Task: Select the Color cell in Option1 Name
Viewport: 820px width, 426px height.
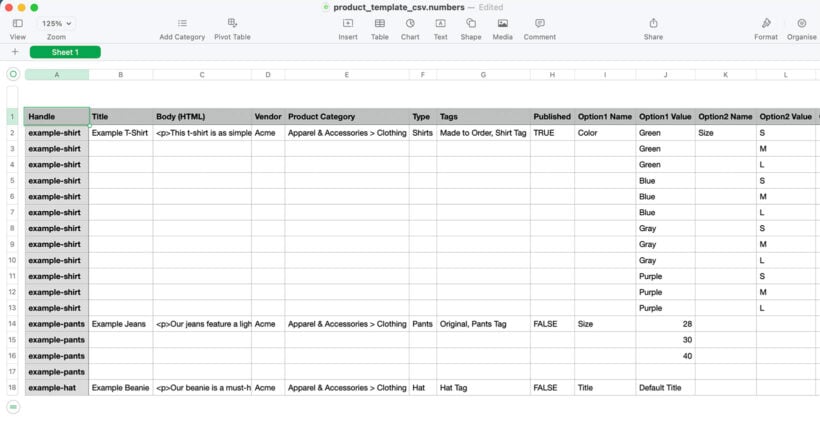Action: 605,133
